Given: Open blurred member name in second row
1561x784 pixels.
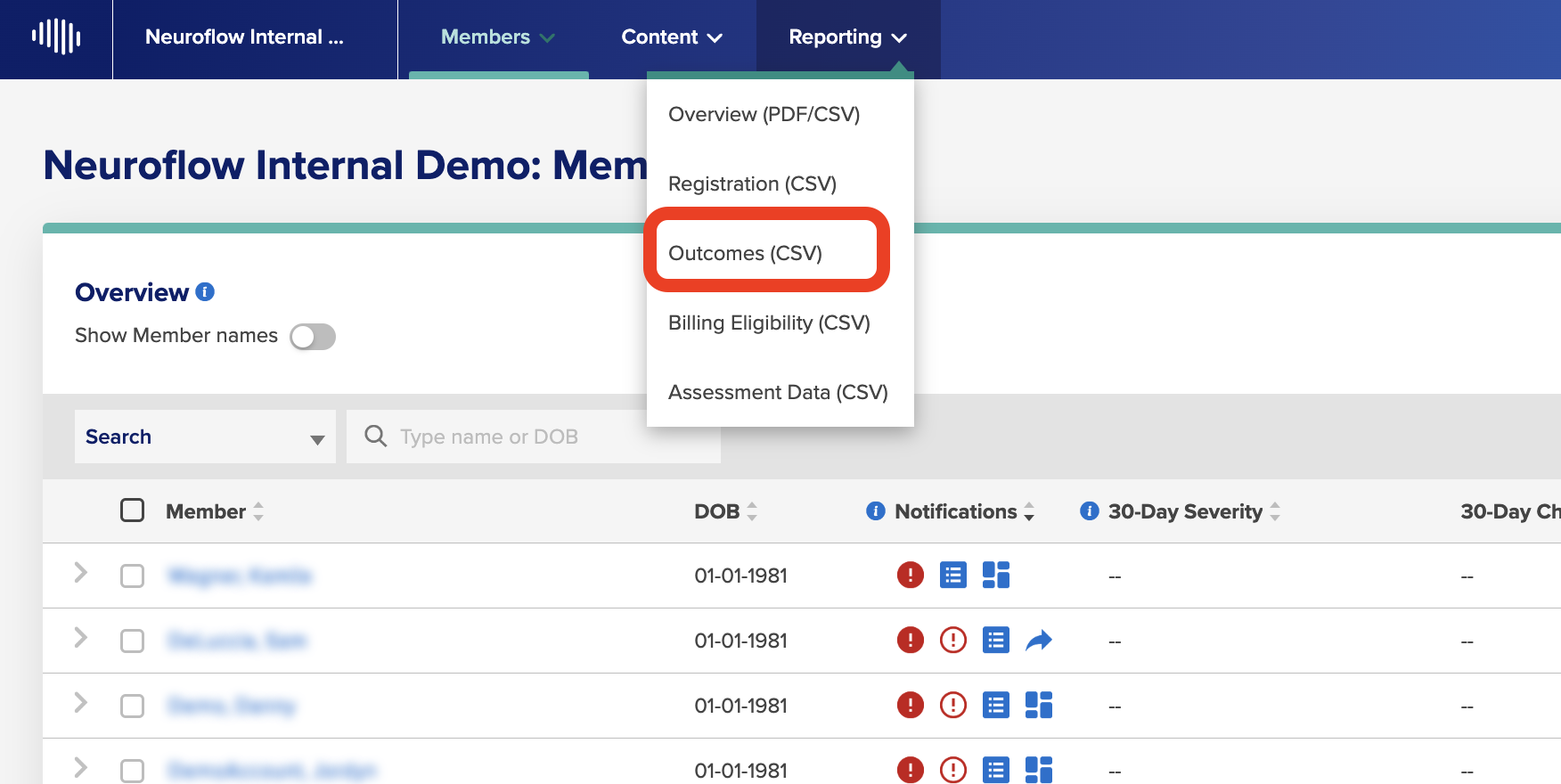Looking at the screenshot, I should 237,641.
